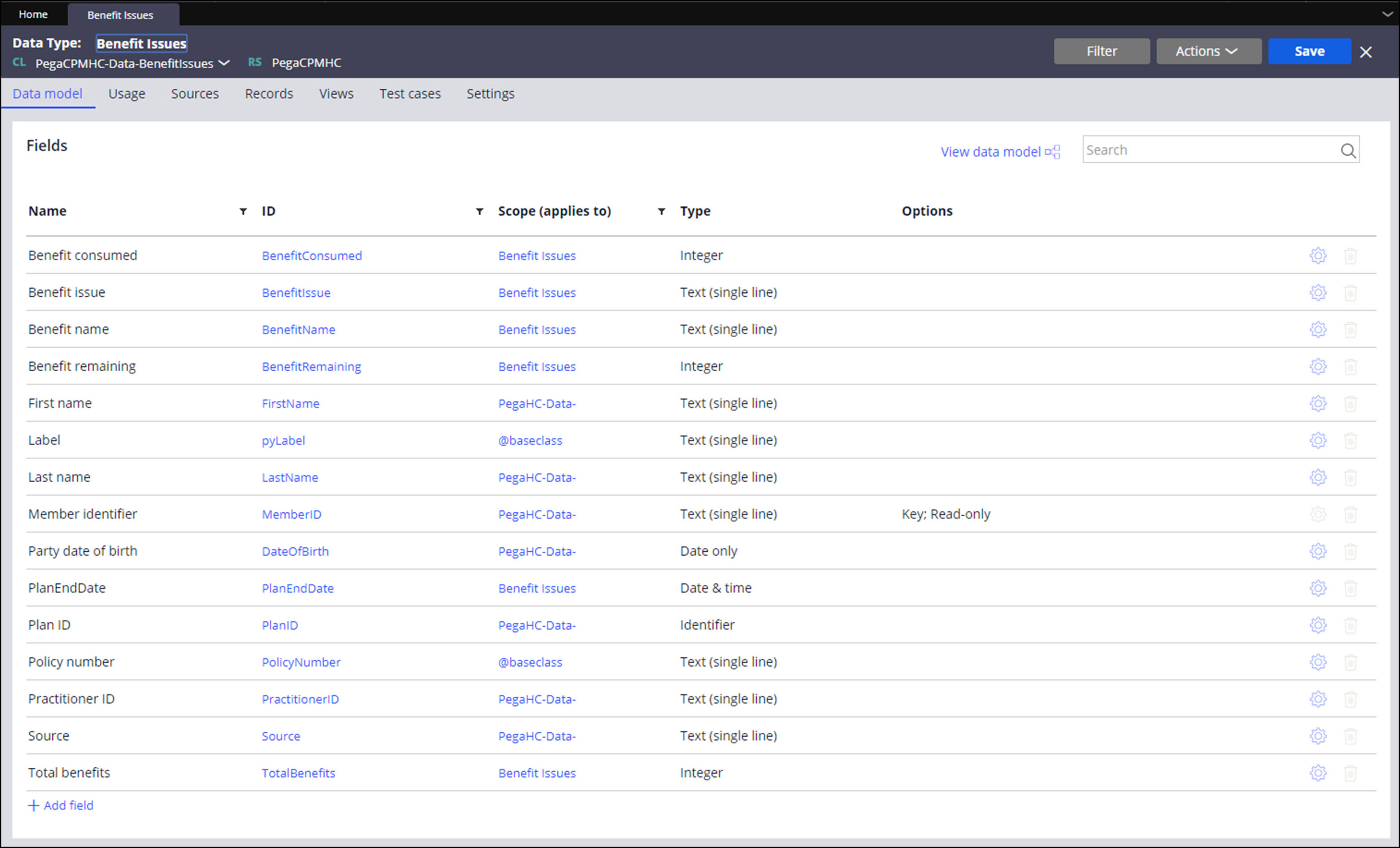The image size is (1400, 848).
Task: Open the Name column filter
Action: click(243, 212)
